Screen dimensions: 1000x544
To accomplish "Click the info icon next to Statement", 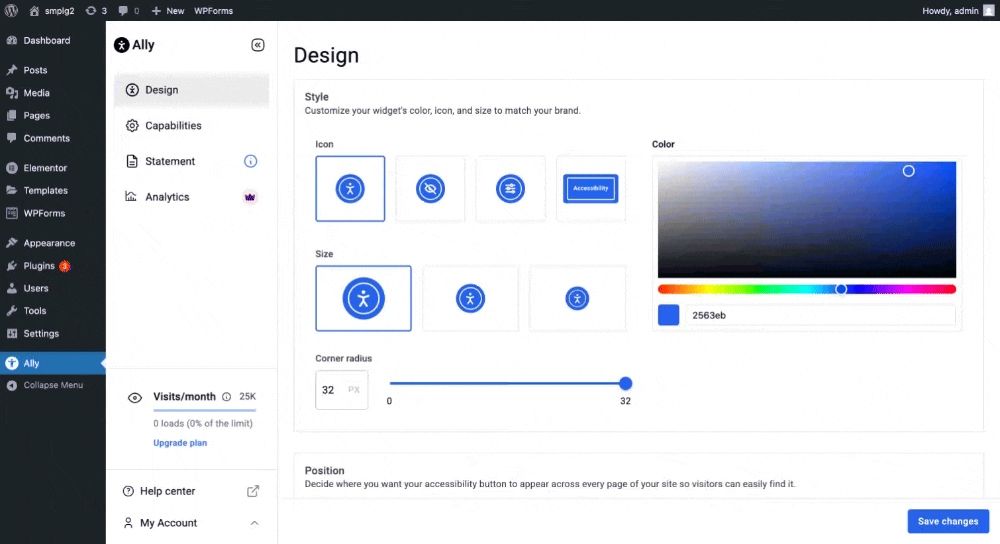I will pyautogui.click(x=251, y=161).
